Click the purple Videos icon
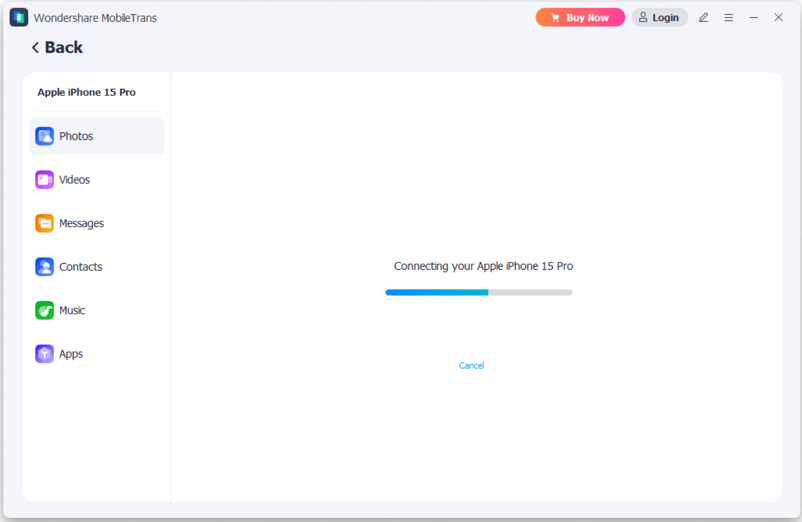The height and width of the screenshot is (522, 802). click(44, 180)
